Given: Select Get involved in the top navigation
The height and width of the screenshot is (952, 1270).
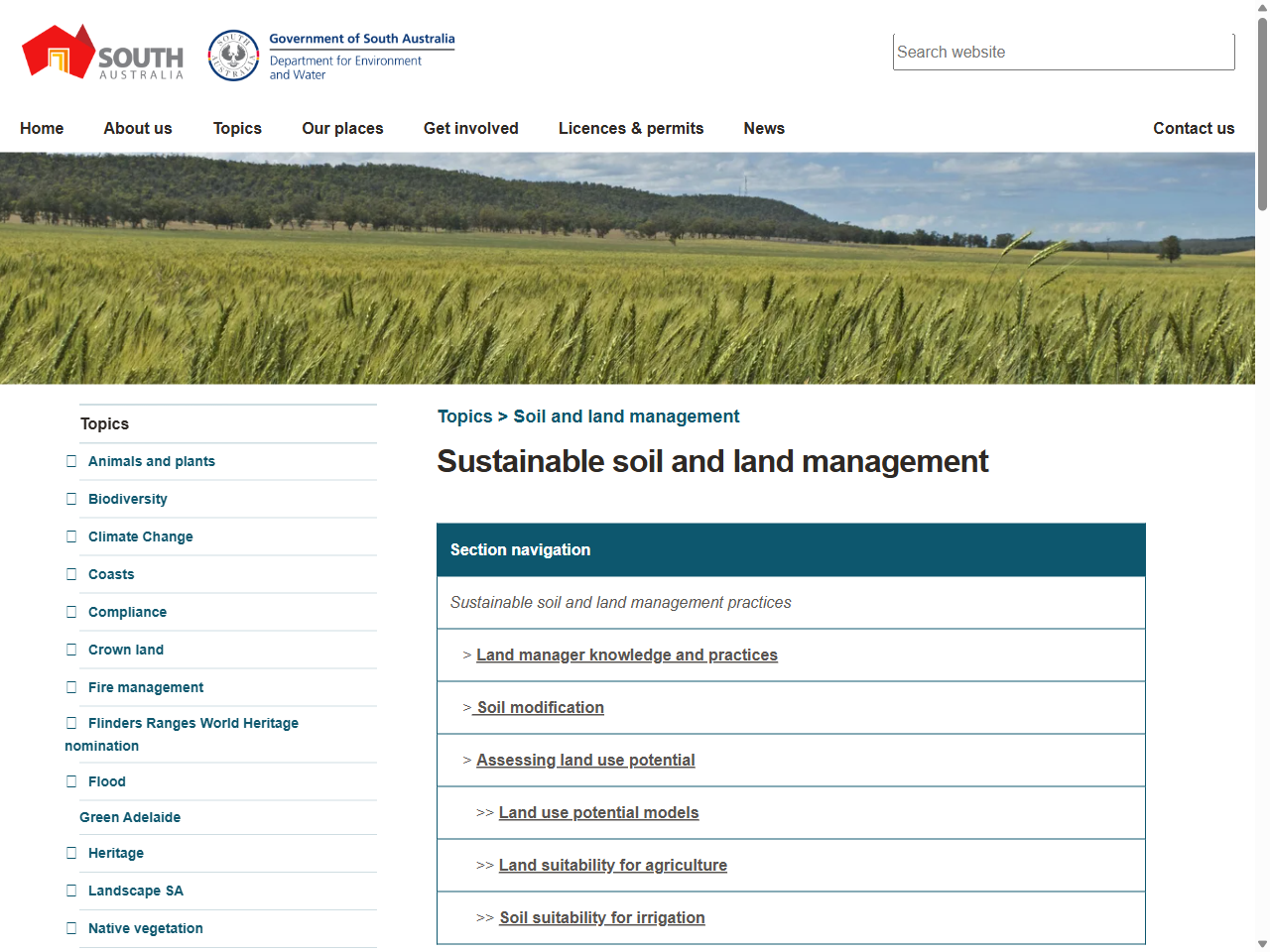Looking at the screenshot, I should pyautogui.click(x=471, y=128).
